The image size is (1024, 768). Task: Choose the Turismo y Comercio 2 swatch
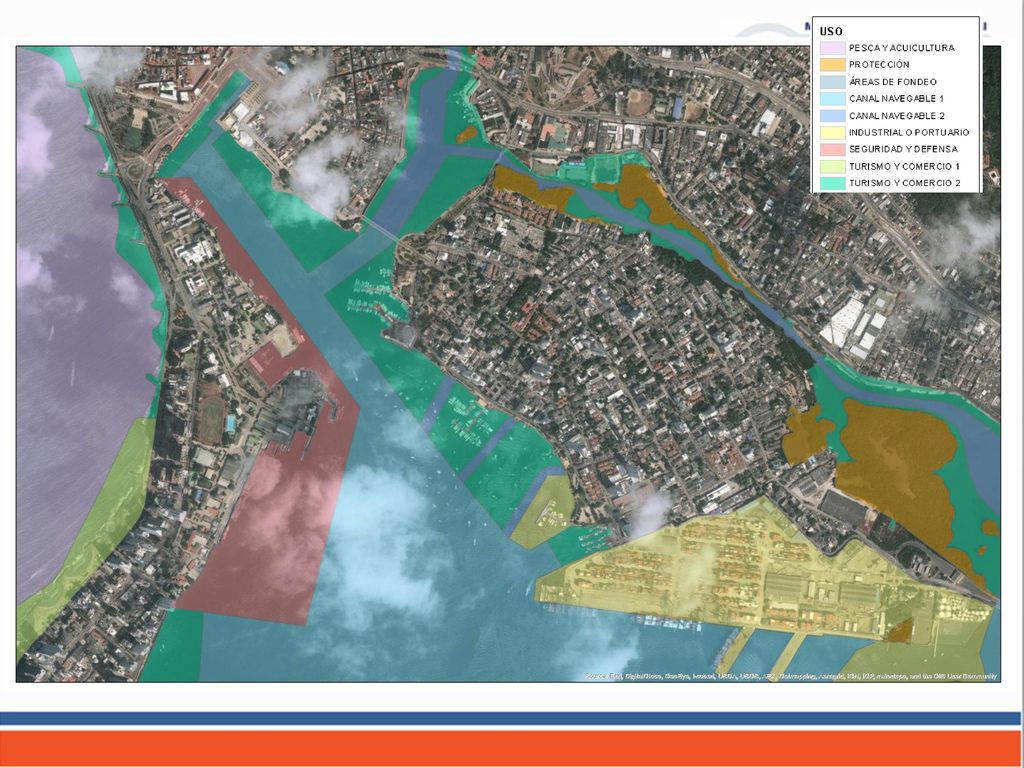pos(832,184)
